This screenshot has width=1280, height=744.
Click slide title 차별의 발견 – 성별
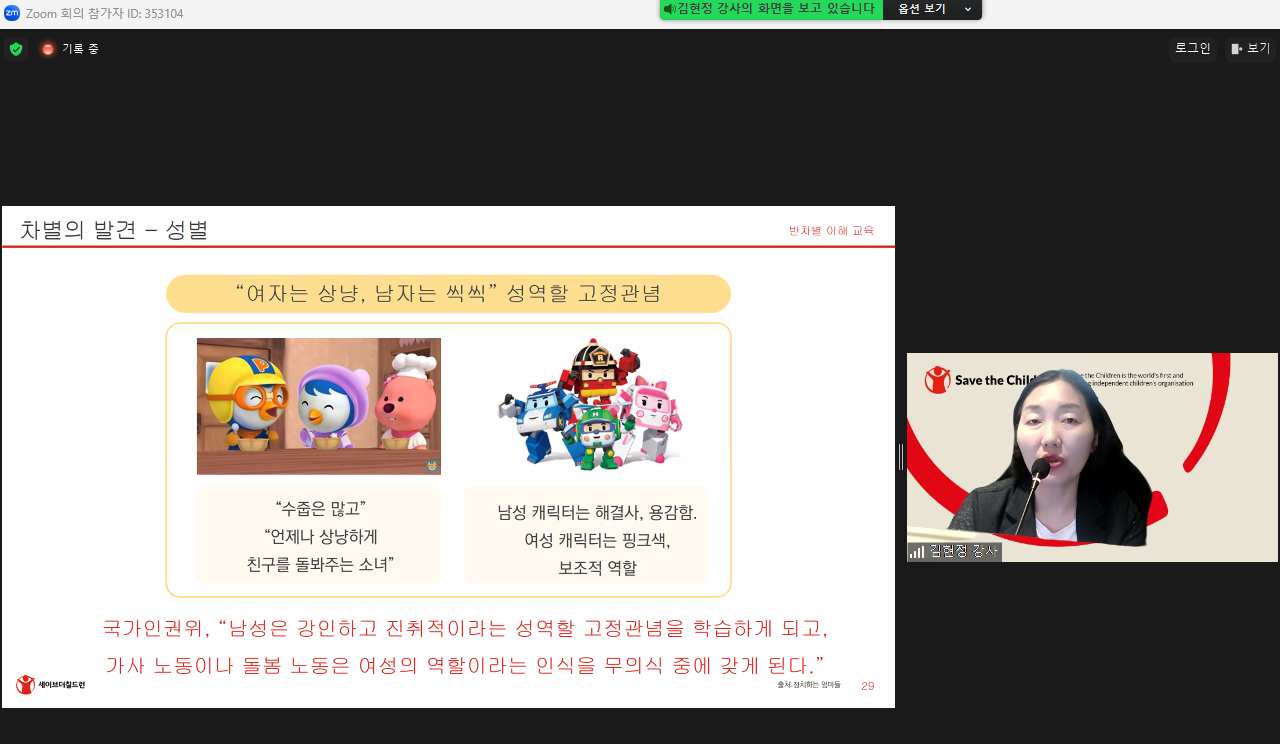(114, 230)
